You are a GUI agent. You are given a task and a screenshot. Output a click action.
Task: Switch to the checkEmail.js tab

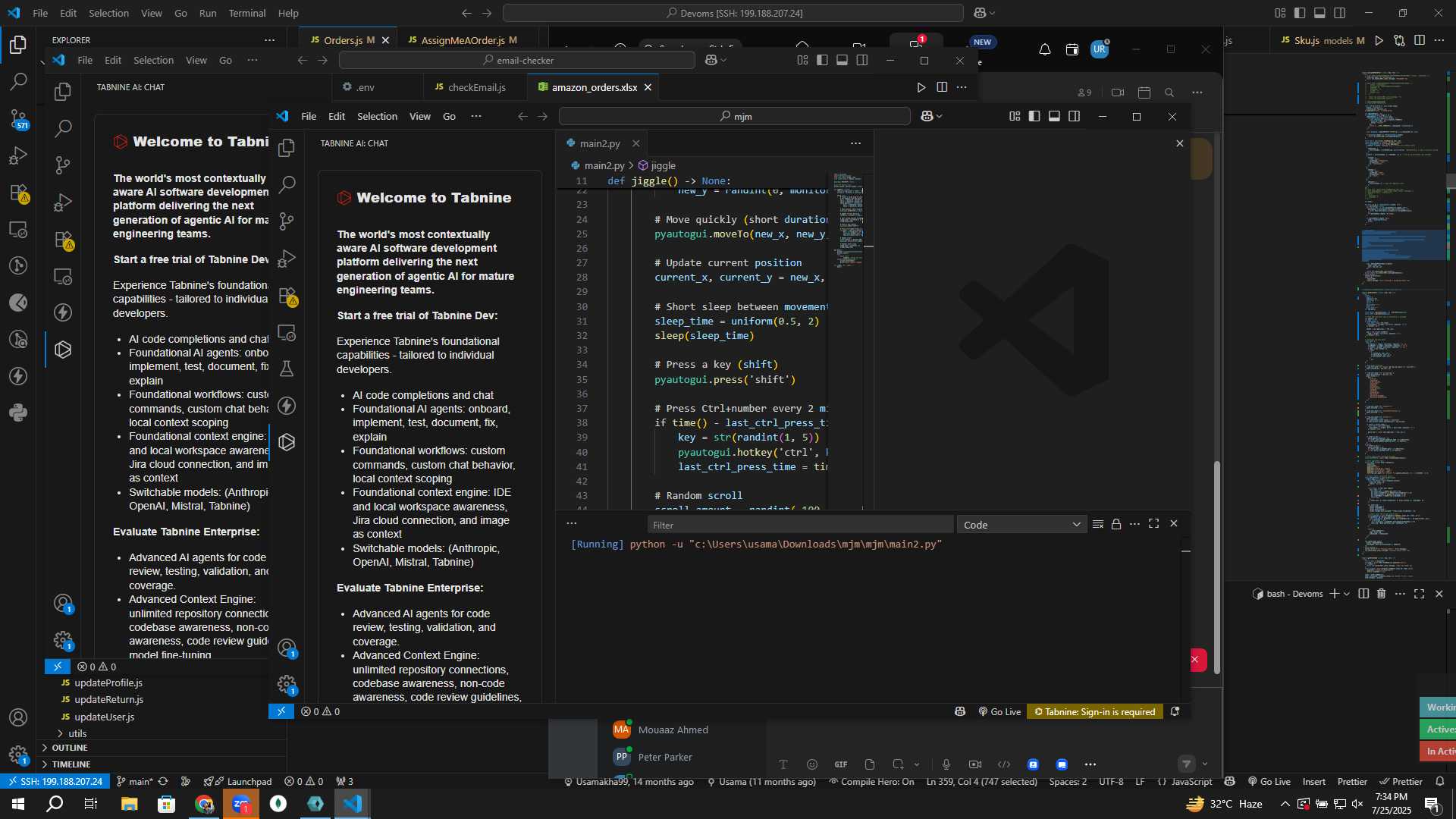[475, 87]
